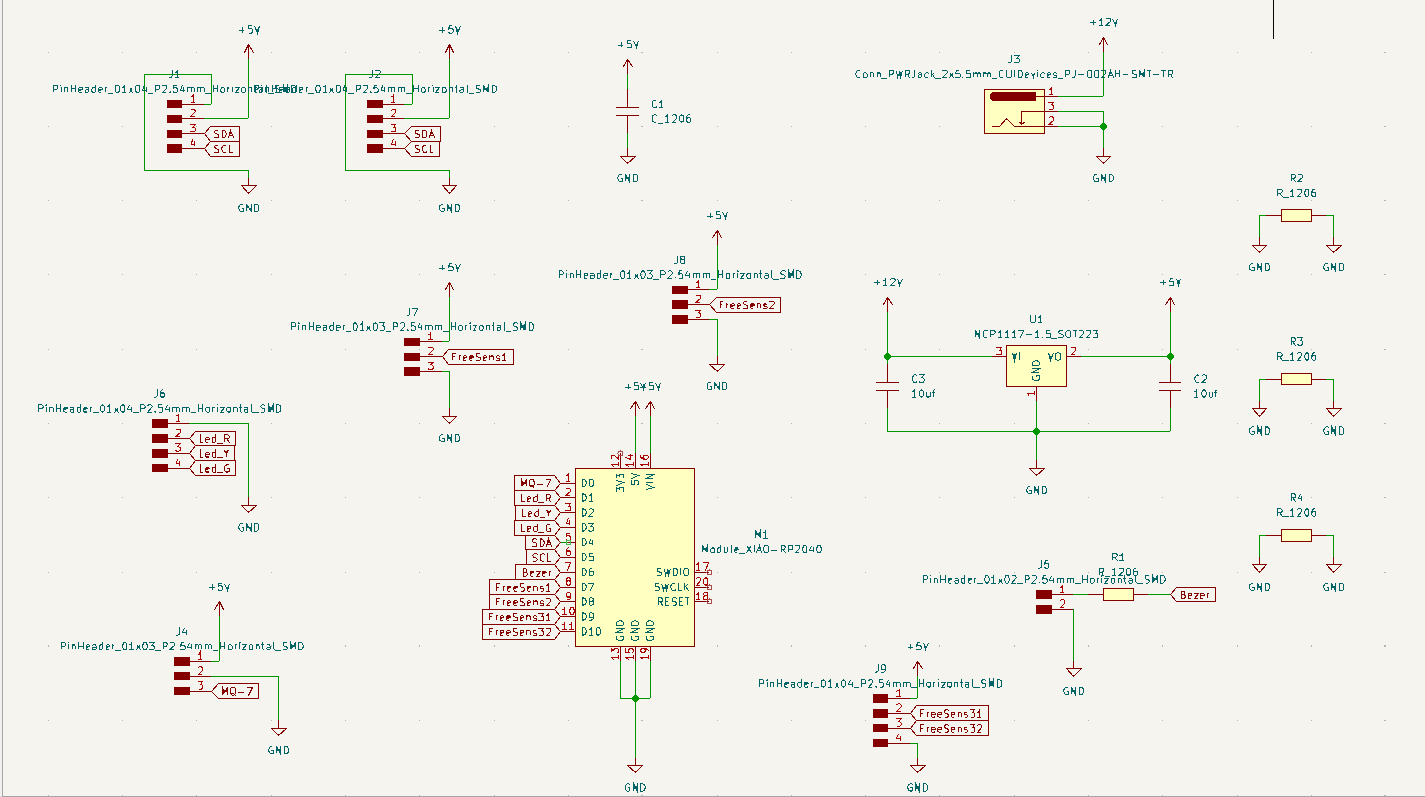
Task: Click the NCP1117-1.5_SOT223 value text
Action: 1036,334
